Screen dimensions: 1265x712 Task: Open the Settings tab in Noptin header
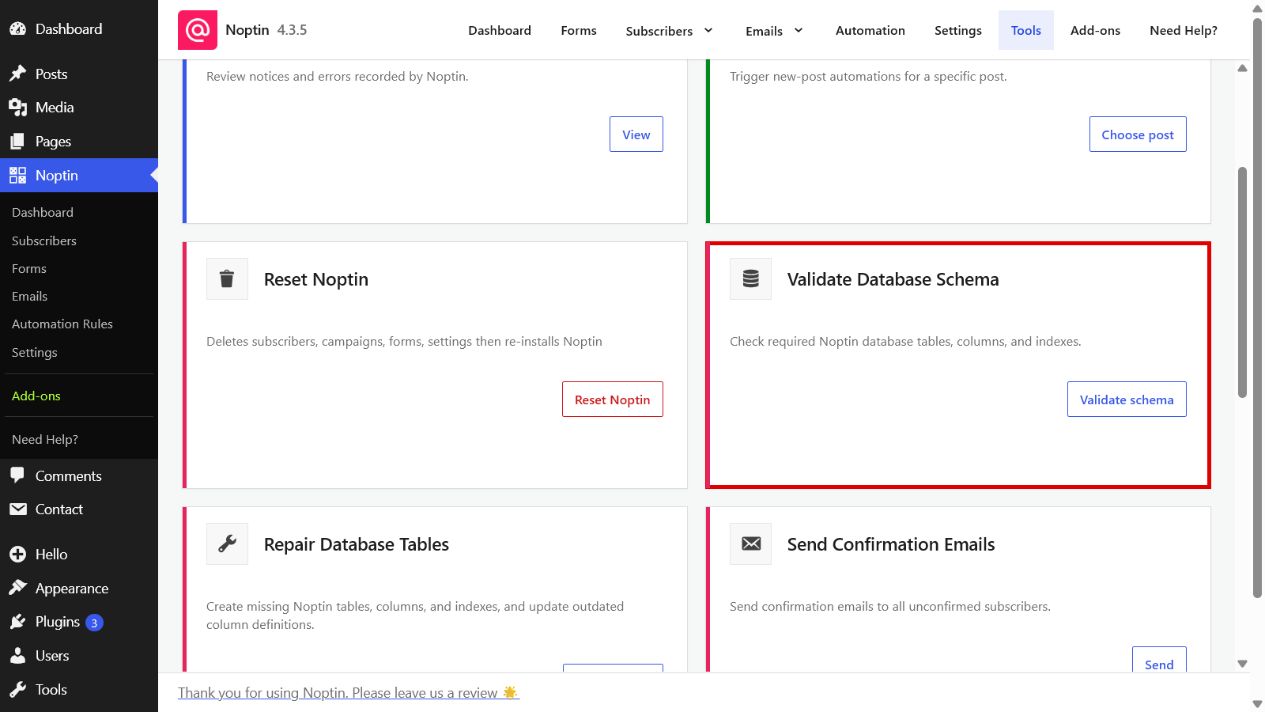point(958,31)
